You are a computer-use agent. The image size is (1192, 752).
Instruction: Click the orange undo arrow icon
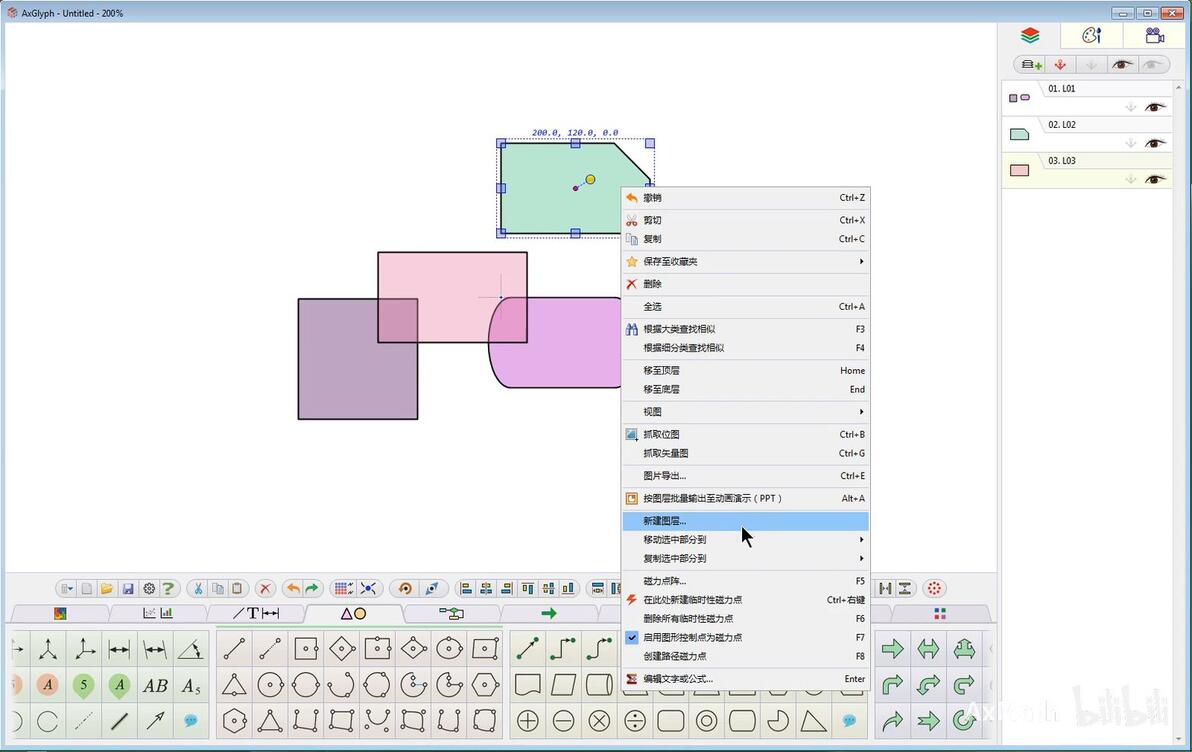tap(293, 589)
